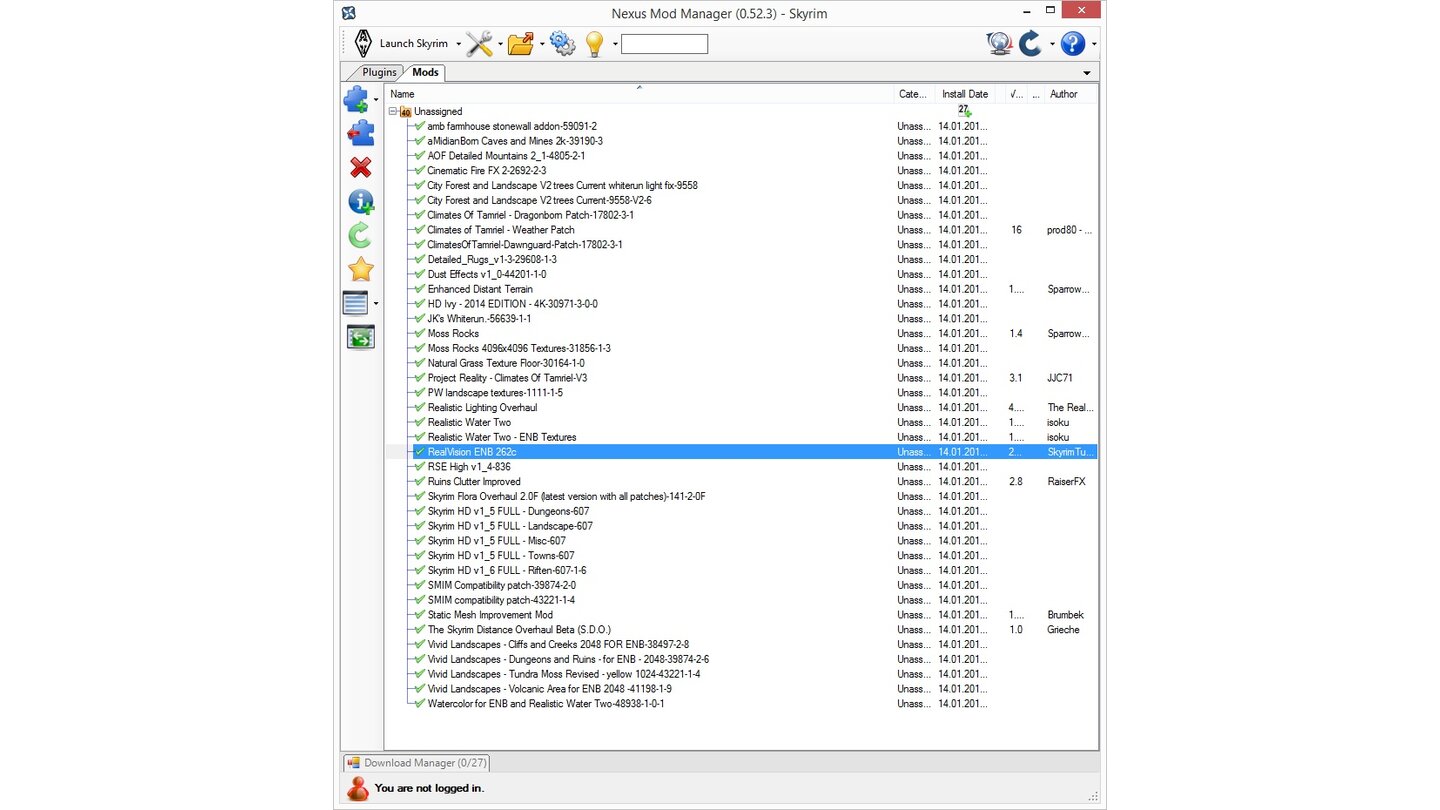Toggle checkmark of Realistic Lighting Overhaul
The image size is (1440, 810).
click(420, 407)
